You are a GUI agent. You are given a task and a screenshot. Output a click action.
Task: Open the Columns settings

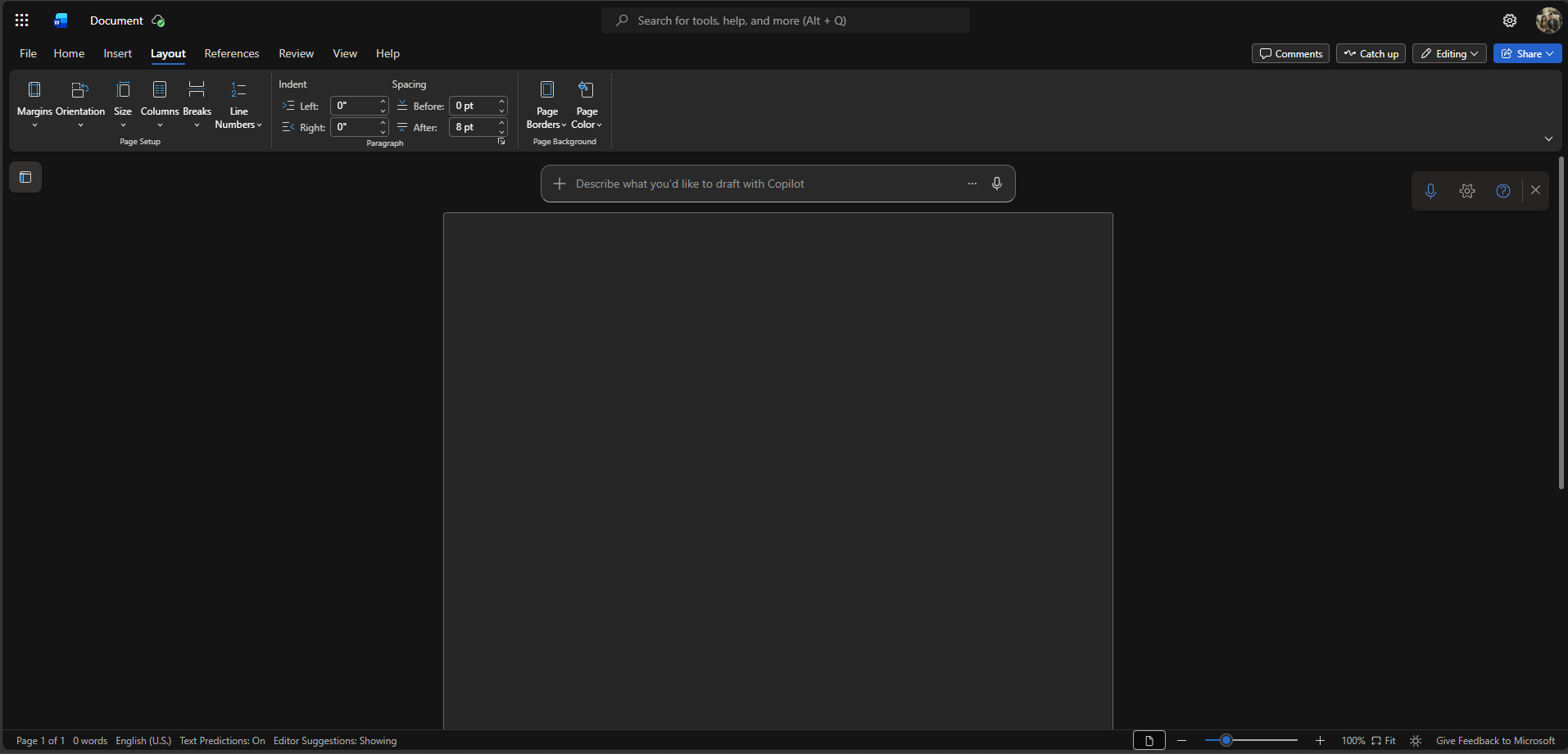point(160,104)
